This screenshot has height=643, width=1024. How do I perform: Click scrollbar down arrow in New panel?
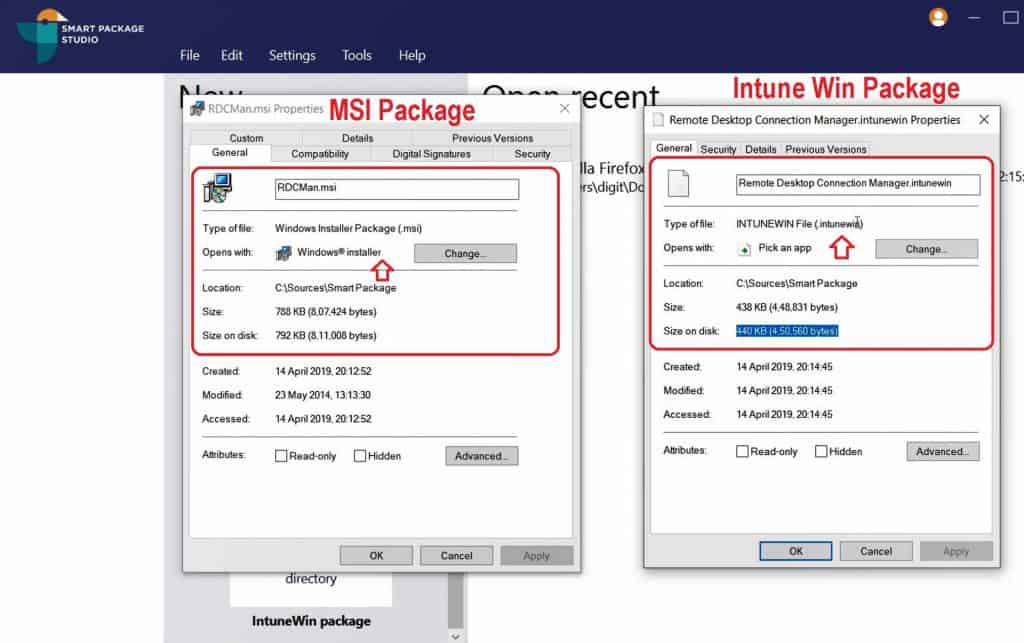(x=455, y=636)
